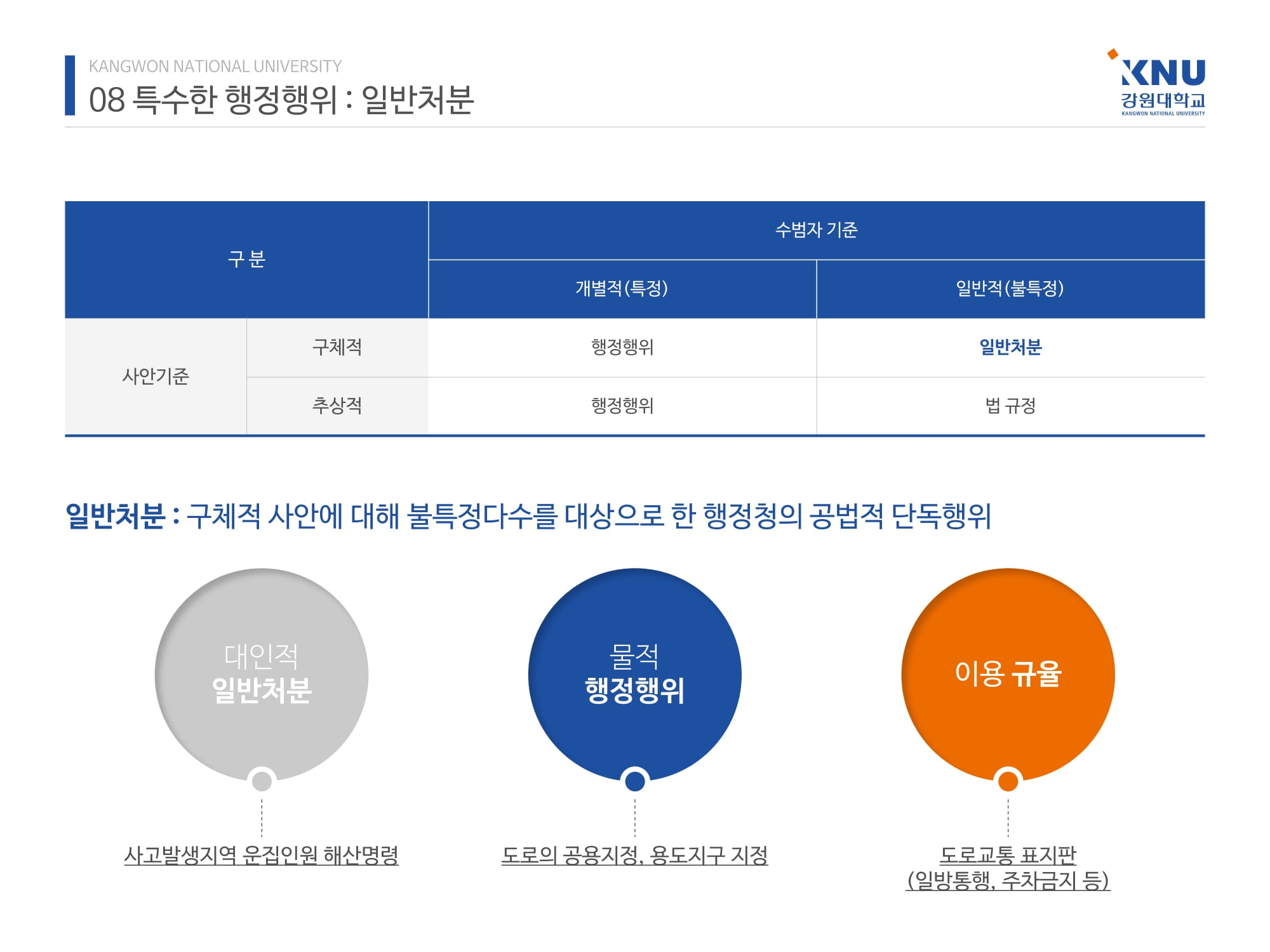Select the 구체적 row label

point(337,347)
